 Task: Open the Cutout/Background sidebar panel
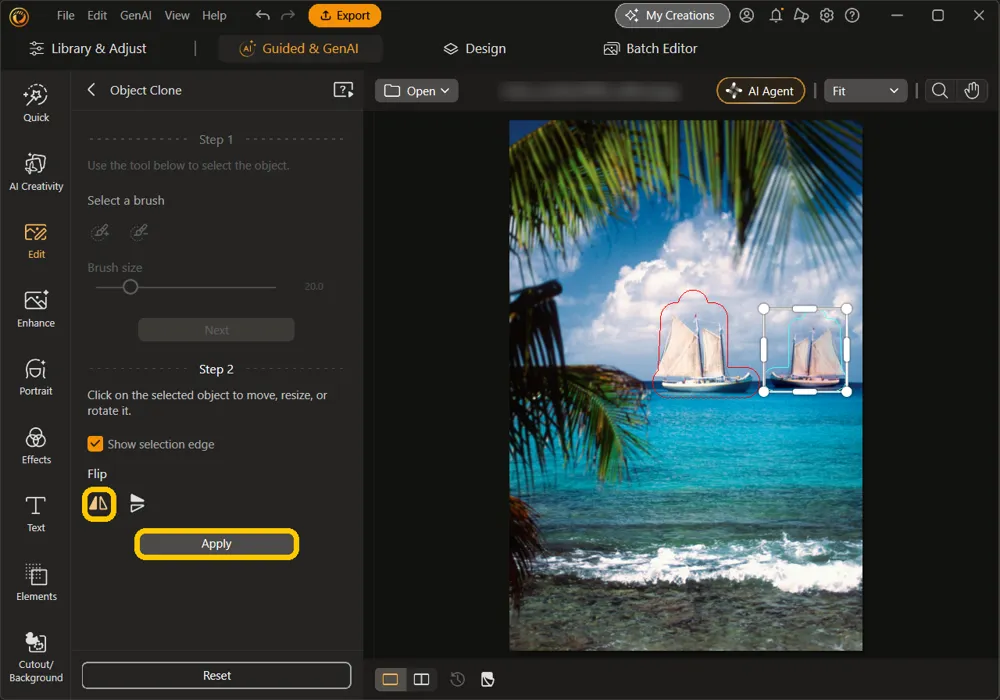pos(36,657)
